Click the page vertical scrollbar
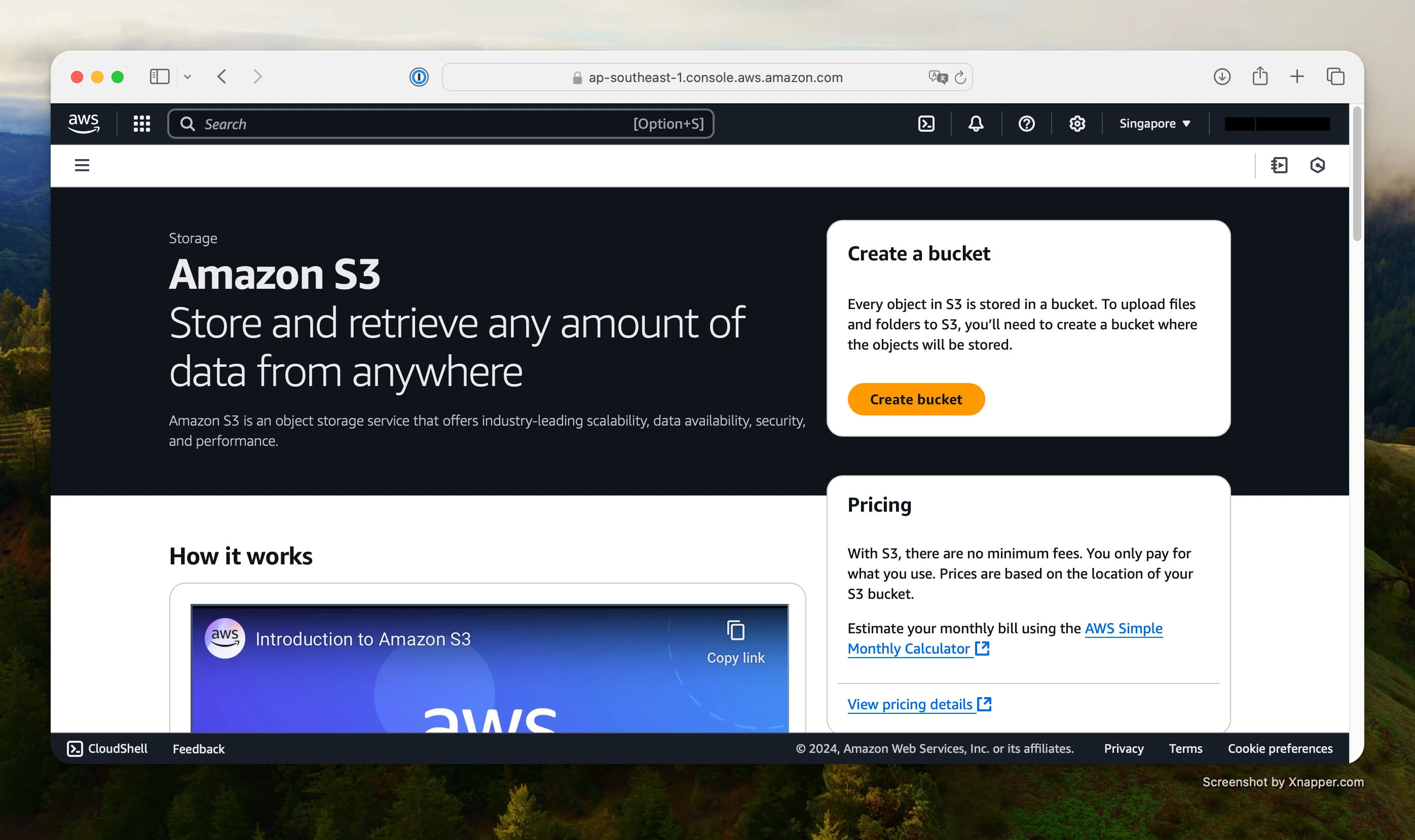Image resolution: width=1415 pixels, height=840 pixels. 1357,174
